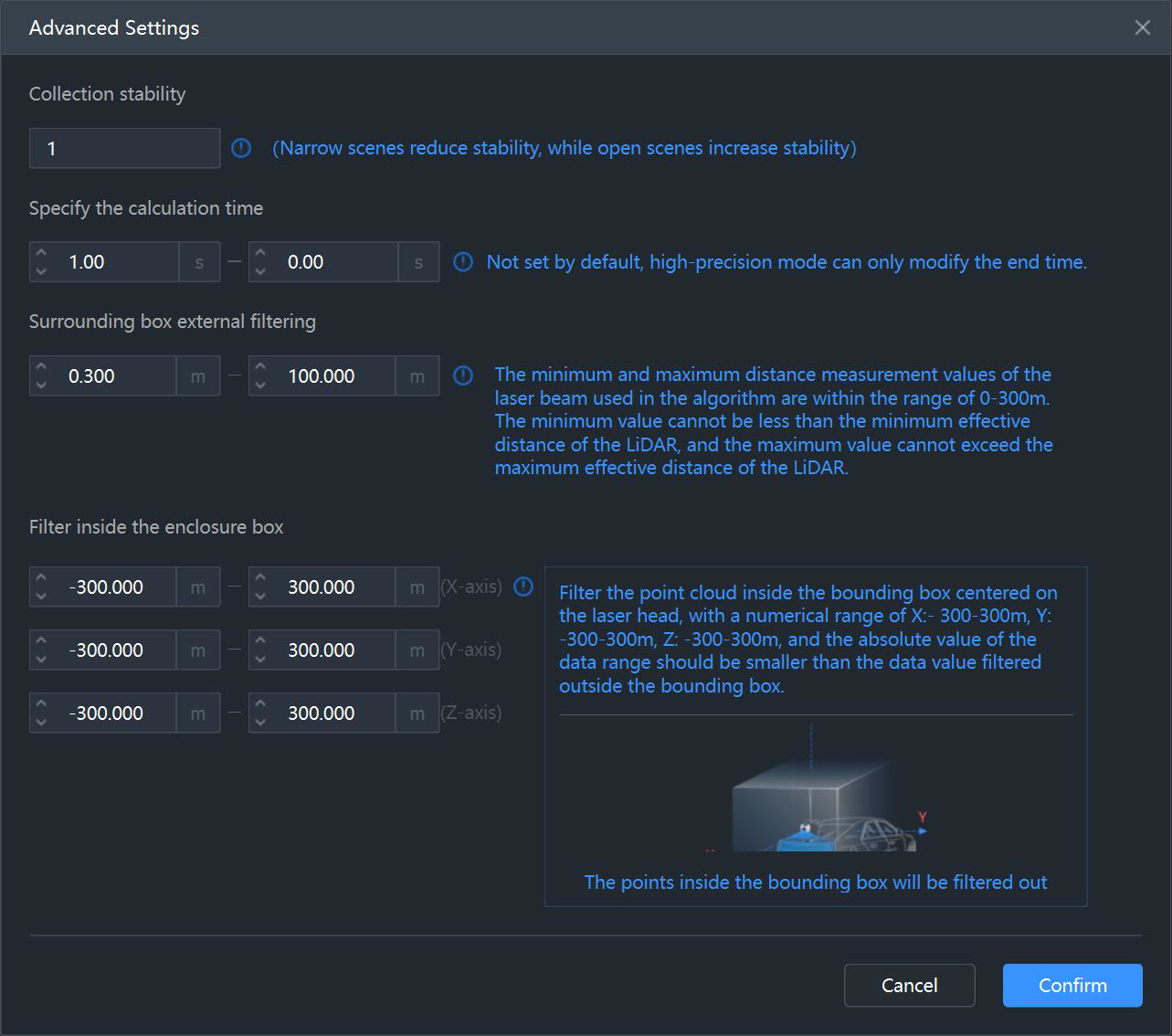Increase external filtering minimum 0.300
The height and width of the screenshot is (1036, 1172).
coord(41,366)
